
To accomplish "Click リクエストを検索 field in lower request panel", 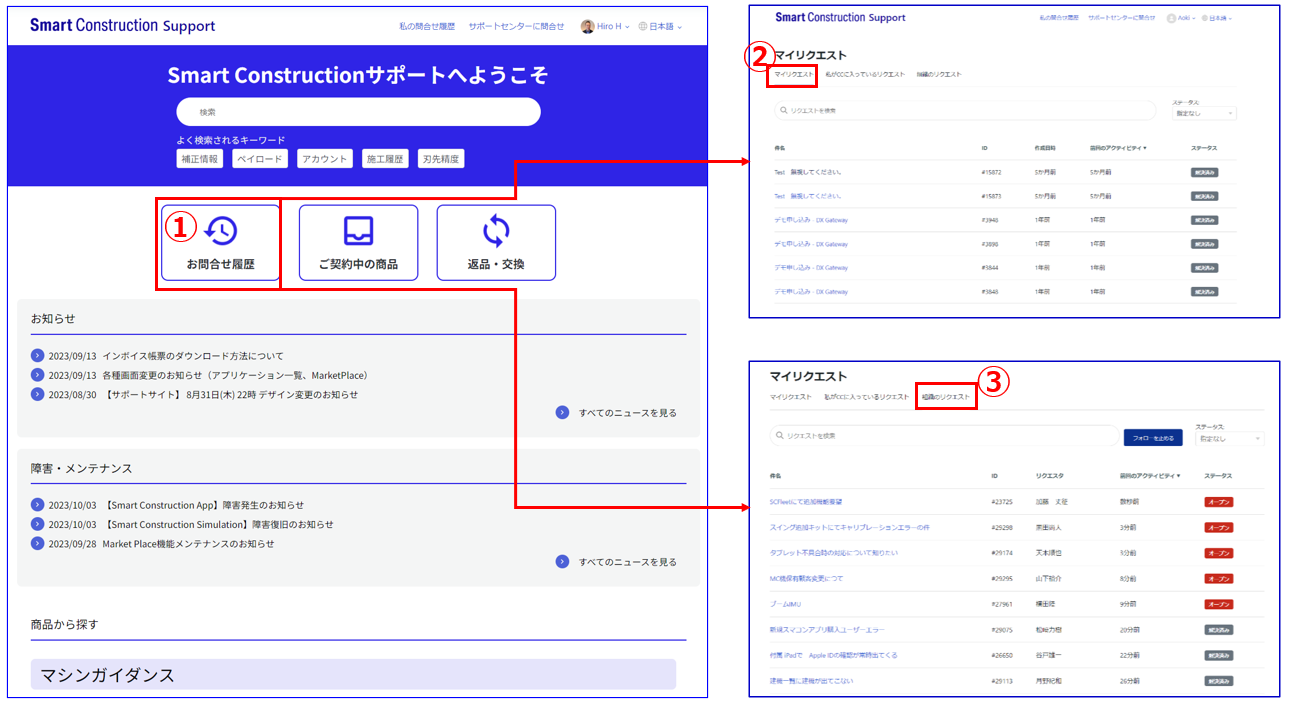I will tap(944, 436).
